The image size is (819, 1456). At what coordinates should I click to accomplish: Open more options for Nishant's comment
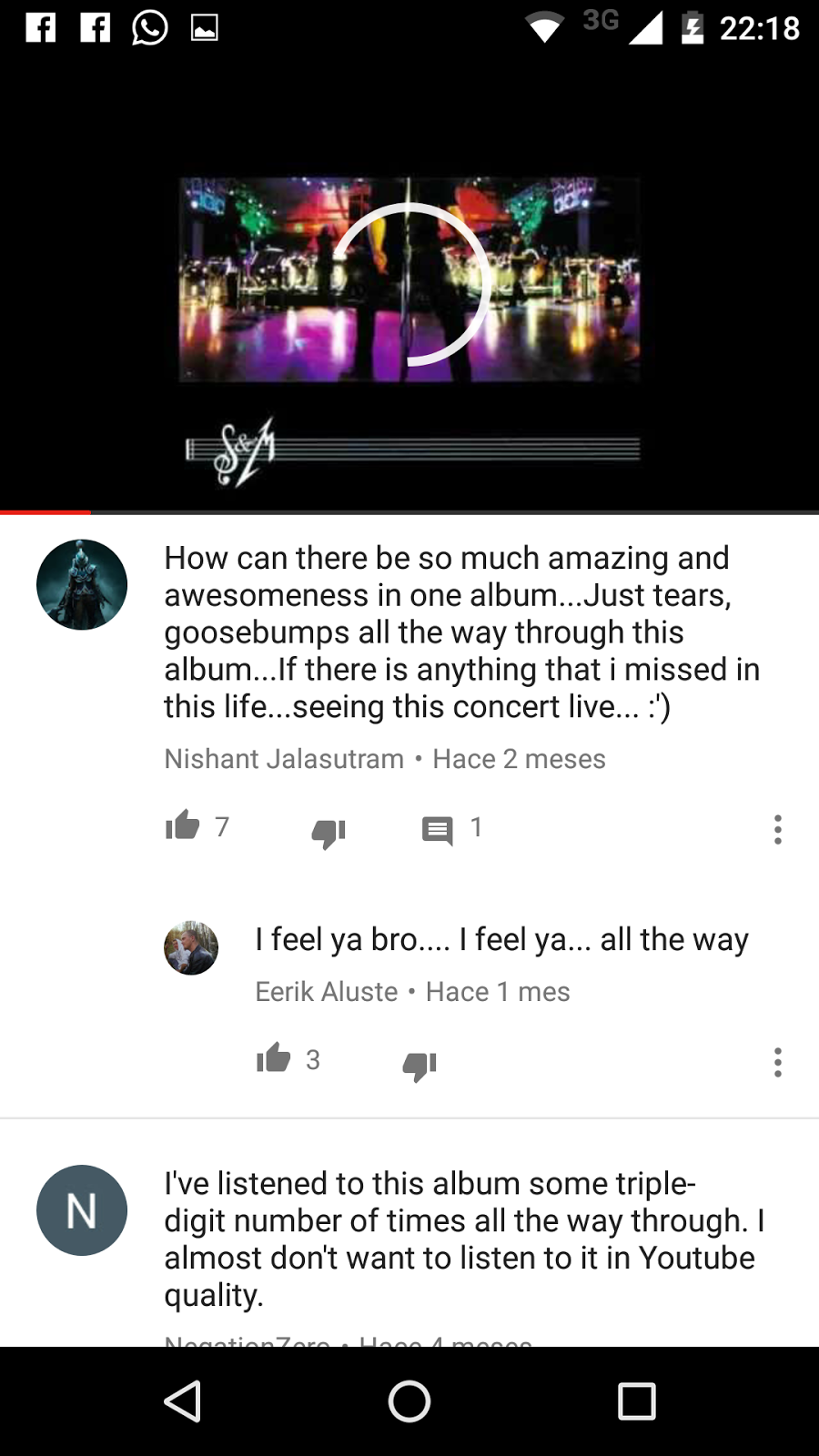coord(777,829)
